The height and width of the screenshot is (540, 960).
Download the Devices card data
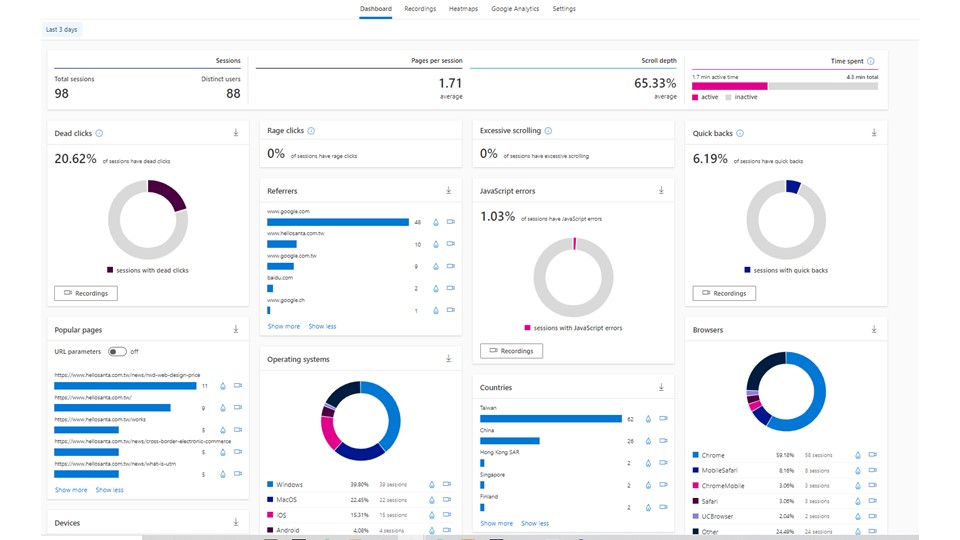pos(236,522)
